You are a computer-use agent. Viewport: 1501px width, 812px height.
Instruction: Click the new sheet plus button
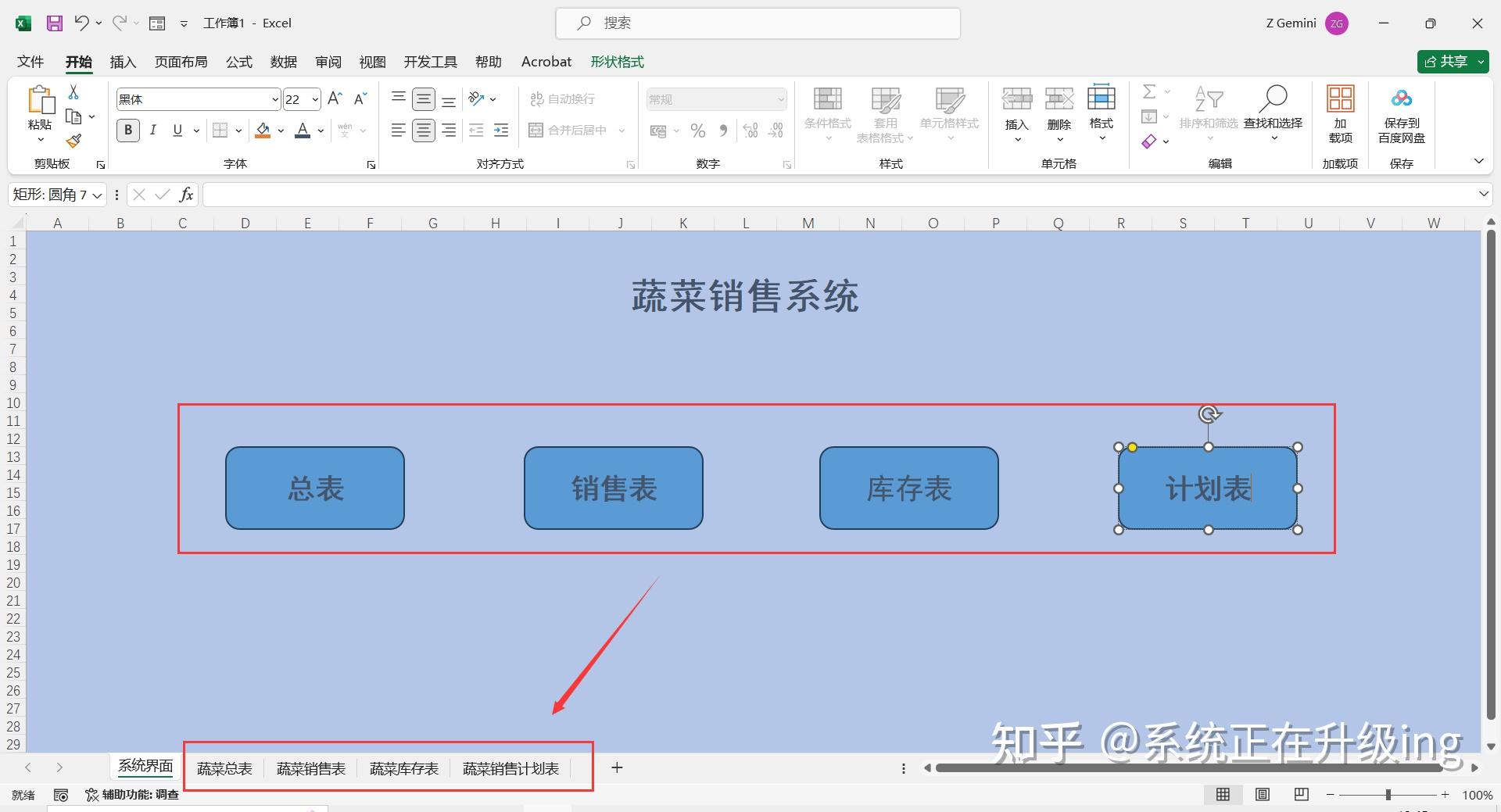[617, 767]
